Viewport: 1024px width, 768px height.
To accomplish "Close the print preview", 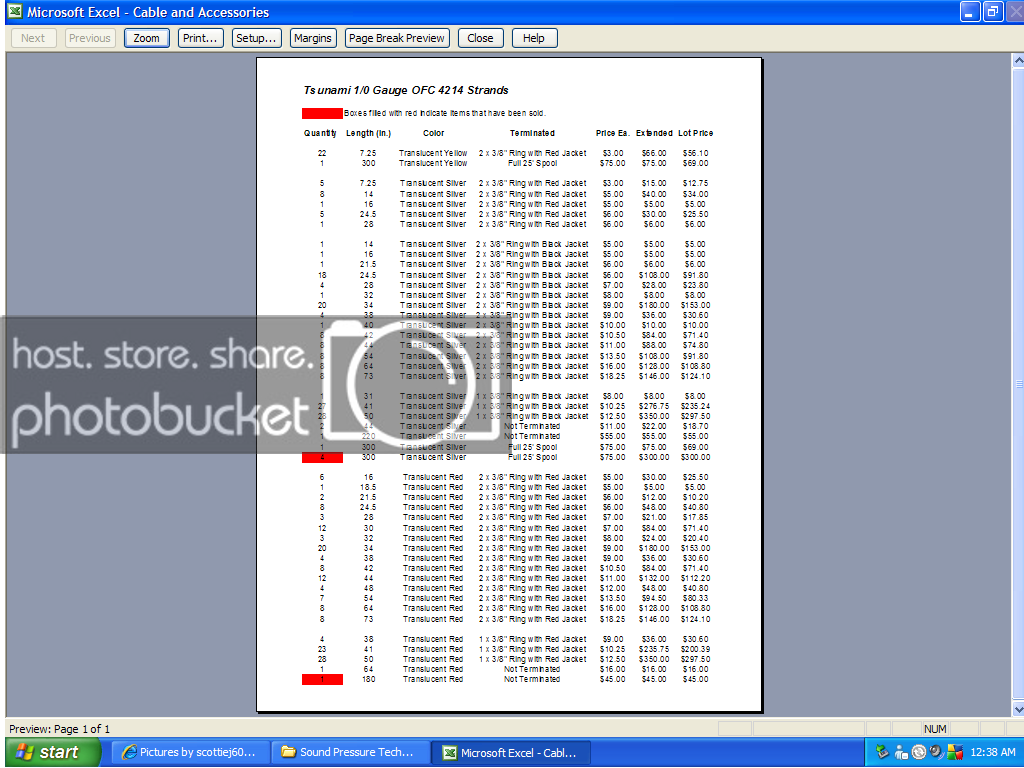I will tap(480, 38).
